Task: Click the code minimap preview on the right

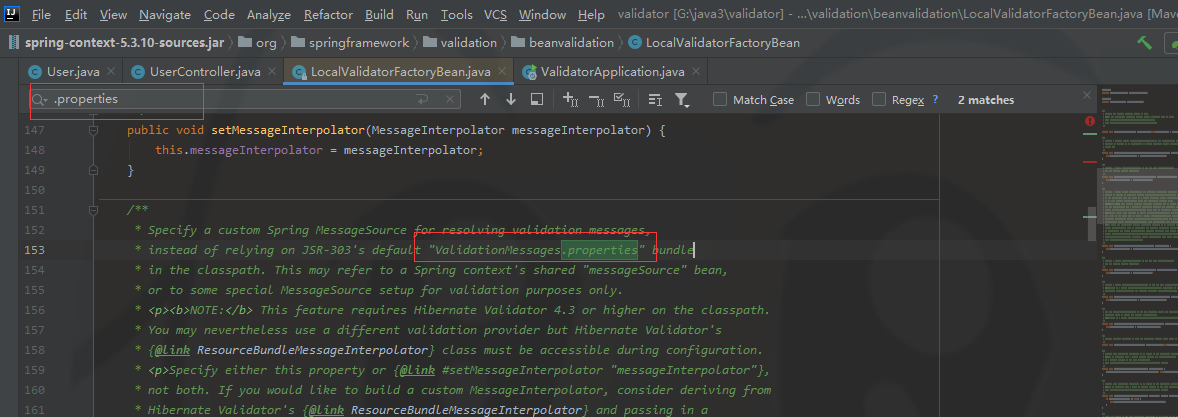Action: click(1138, 252)
